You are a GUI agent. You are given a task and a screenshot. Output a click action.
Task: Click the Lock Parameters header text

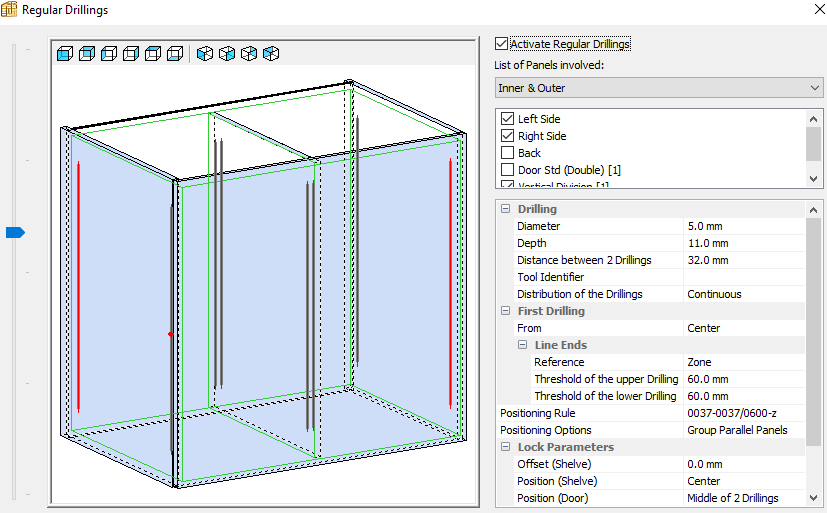point(566,447)
